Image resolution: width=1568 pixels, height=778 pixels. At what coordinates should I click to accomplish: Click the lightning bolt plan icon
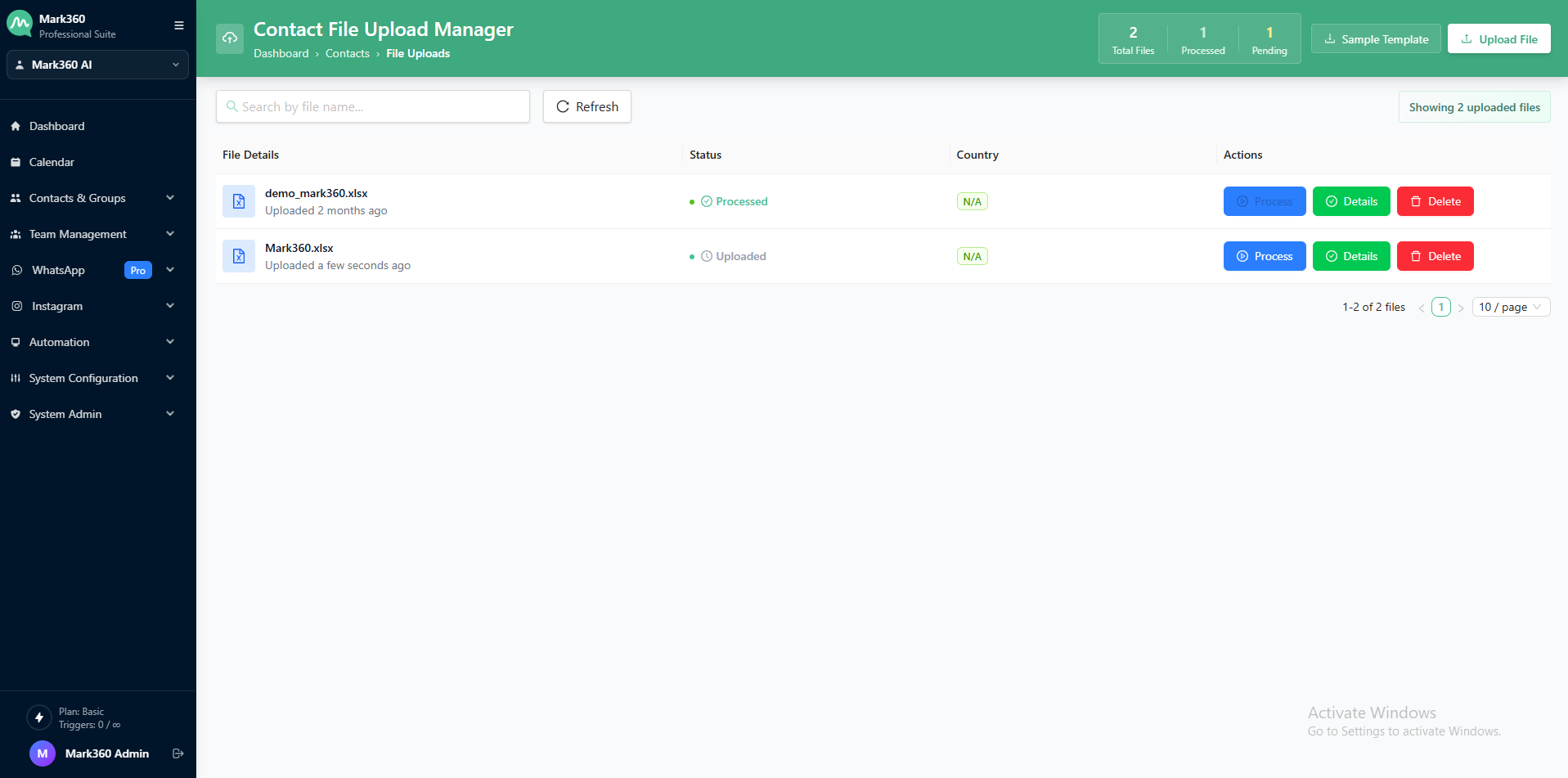pyautogui.click(x=39, y=717)
